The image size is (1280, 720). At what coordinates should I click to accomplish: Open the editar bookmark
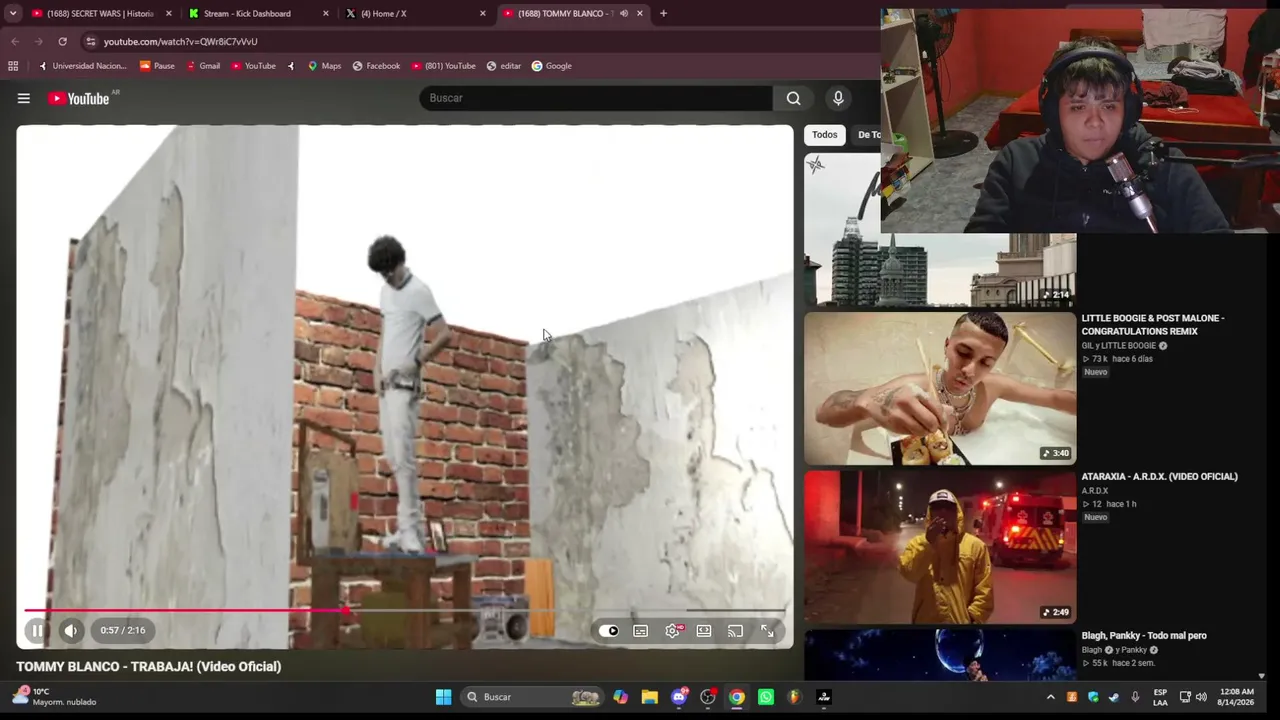[x=504, y=66]
